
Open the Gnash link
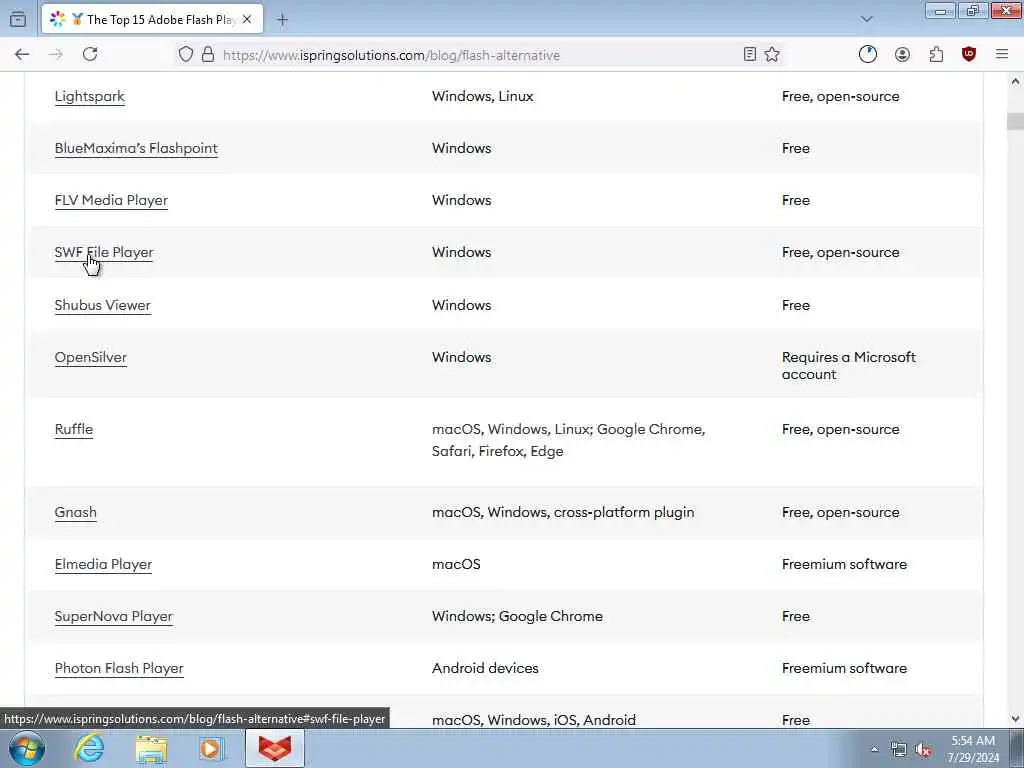point(76,512)
